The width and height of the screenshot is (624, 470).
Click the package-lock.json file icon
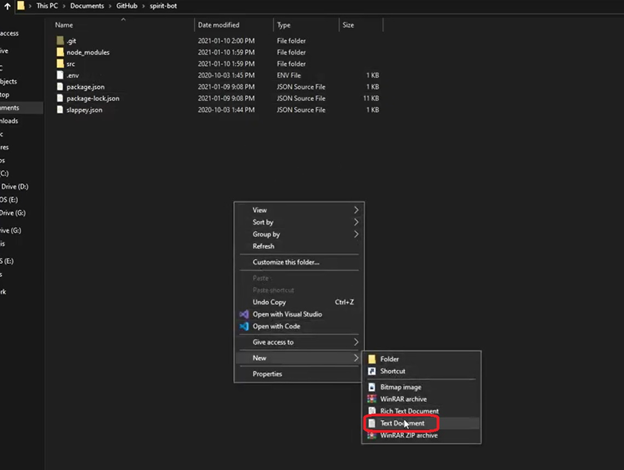point(60,98)
